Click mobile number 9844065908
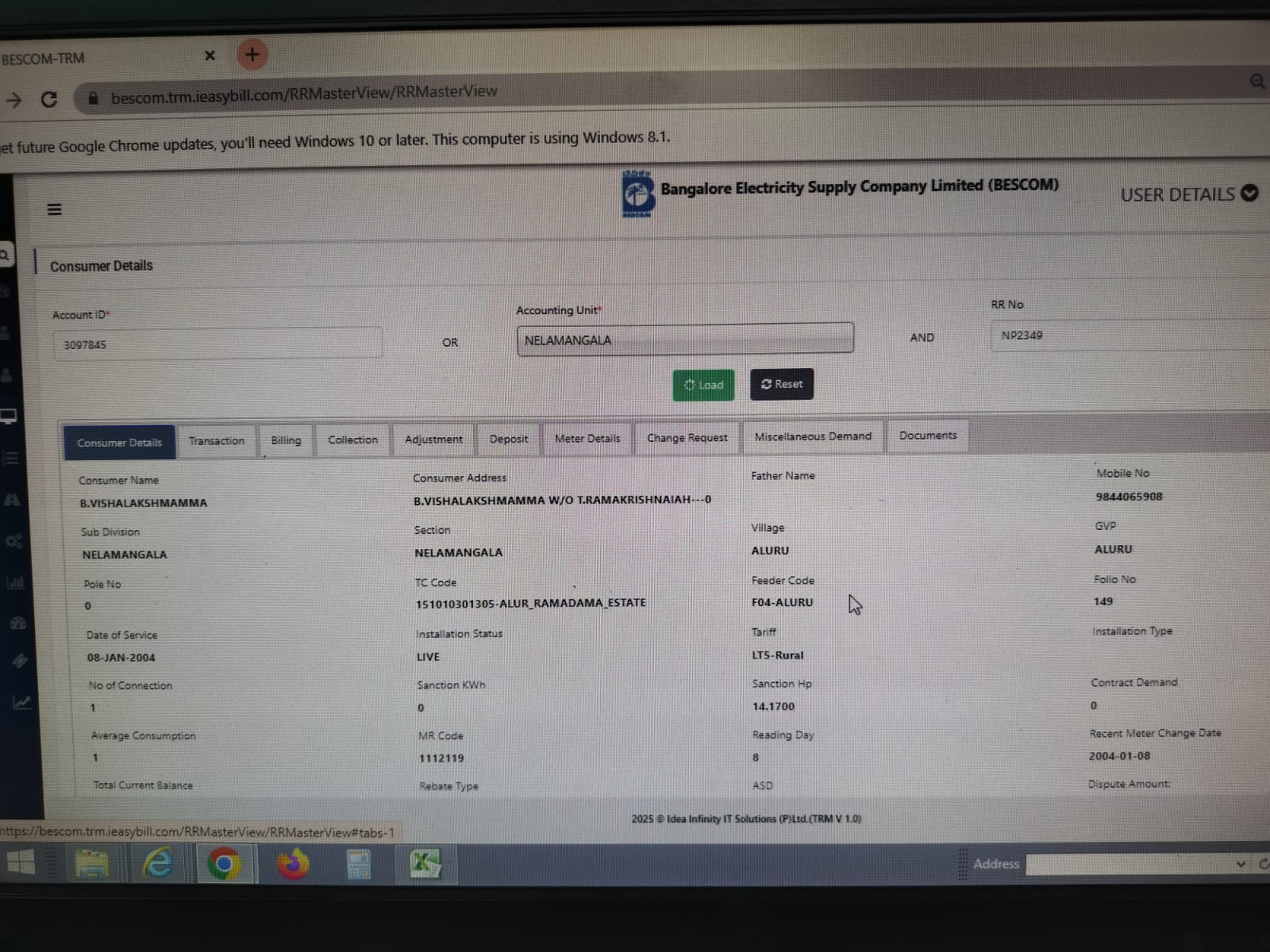Viewport: 1270px width, 952px height. (1129, 497)
